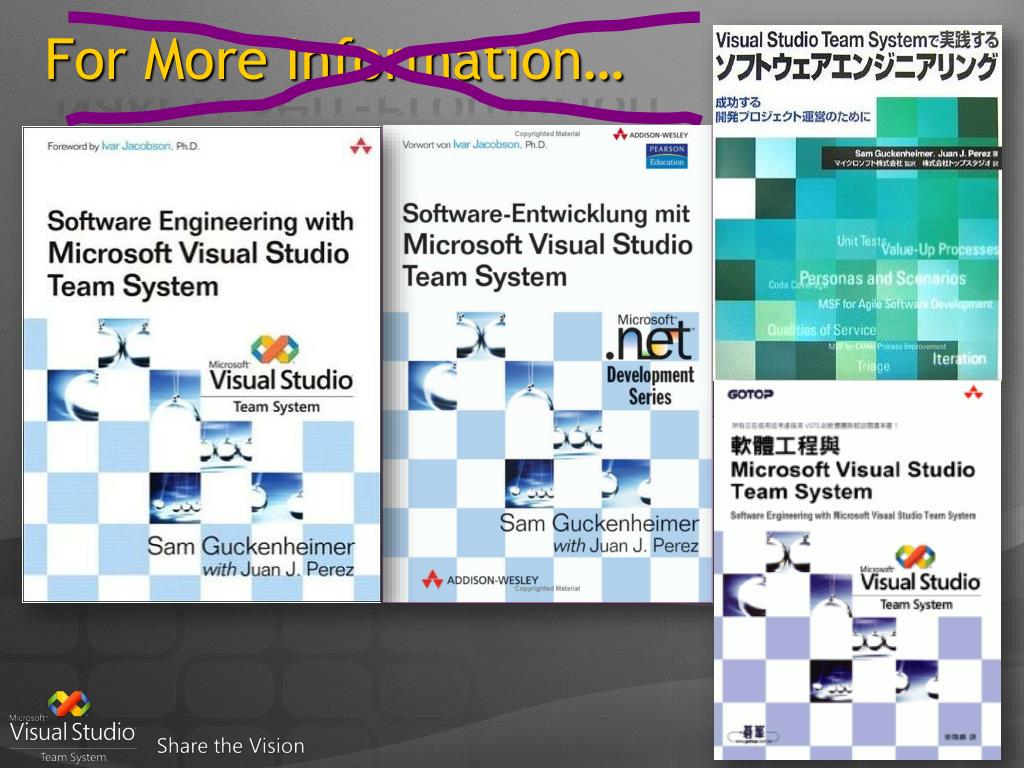This screenshot has height=768, width=1024.
Task: Click the 'Share the Vision' tagline
Action: (x=231, y=746)
